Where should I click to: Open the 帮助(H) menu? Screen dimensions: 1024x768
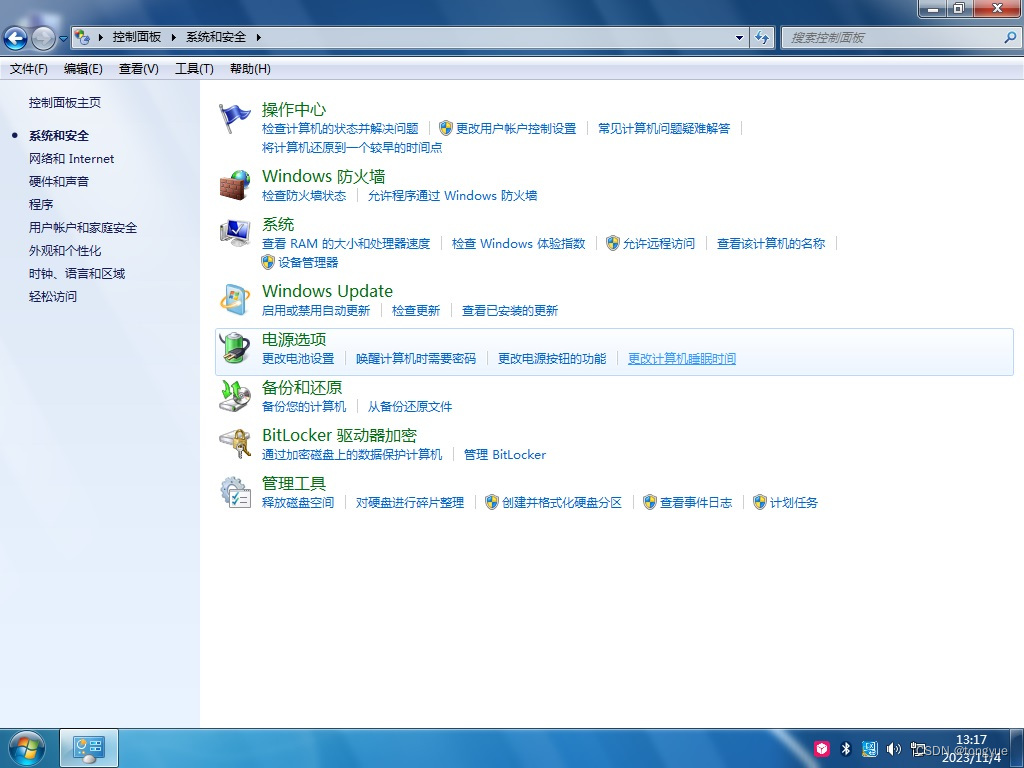pyautogui.click(x=250, y=69)
